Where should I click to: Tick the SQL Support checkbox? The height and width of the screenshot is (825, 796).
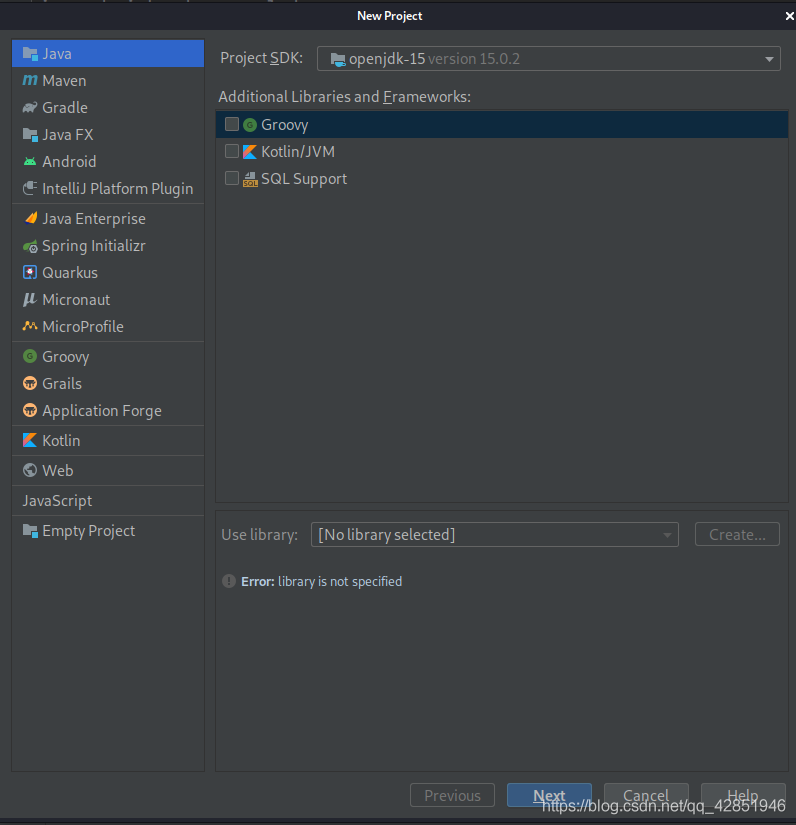pos(232,179)
